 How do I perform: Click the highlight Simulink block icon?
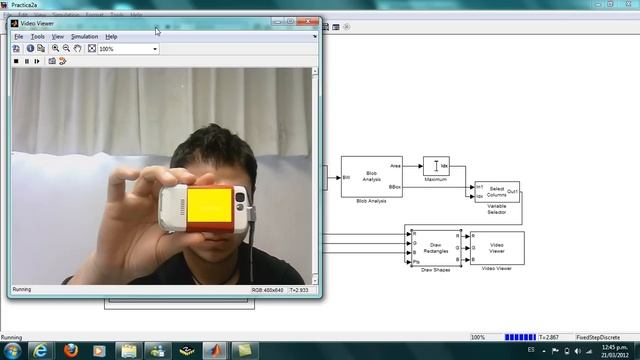pyautogui.click(x=62, y=61)
